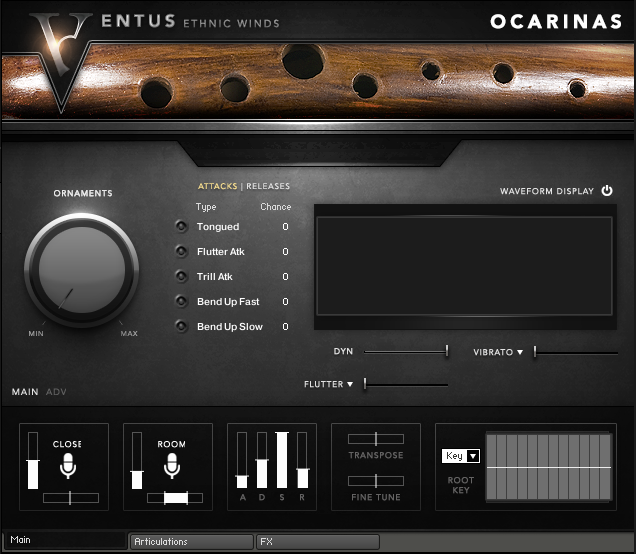The image size is (636, 554).
Task: Open the FX bottom tab
Action: point(318,542)
